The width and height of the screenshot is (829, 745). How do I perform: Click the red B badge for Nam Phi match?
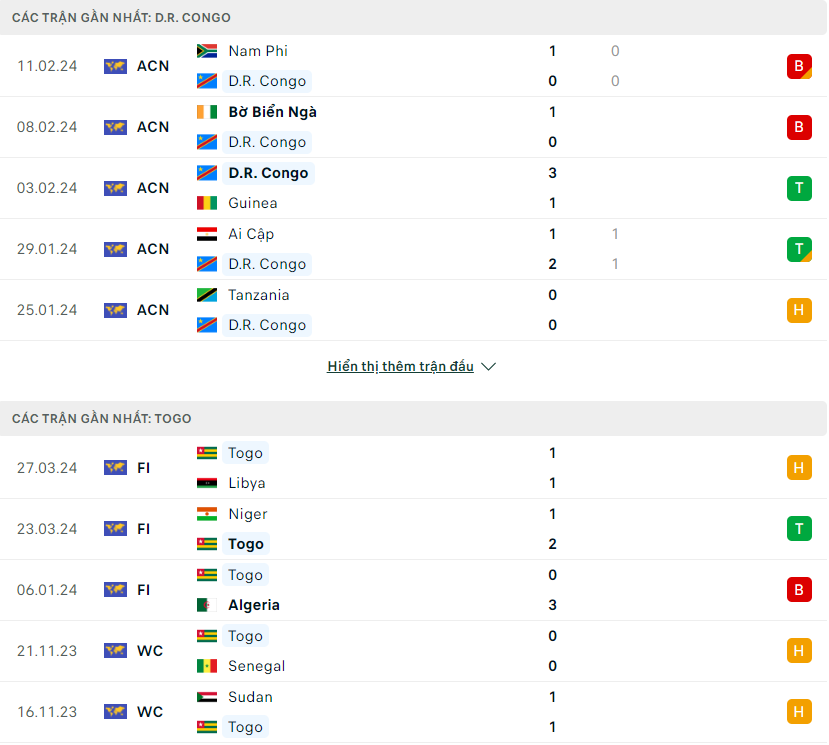[x=799, y=66]
